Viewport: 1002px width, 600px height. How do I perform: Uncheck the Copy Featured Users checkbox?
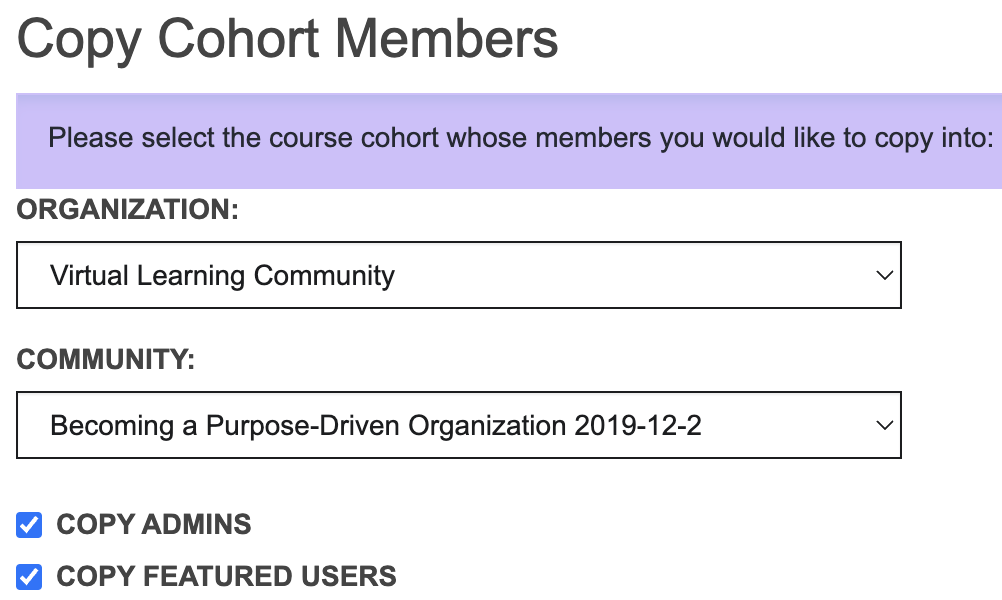tap(30, 576)
